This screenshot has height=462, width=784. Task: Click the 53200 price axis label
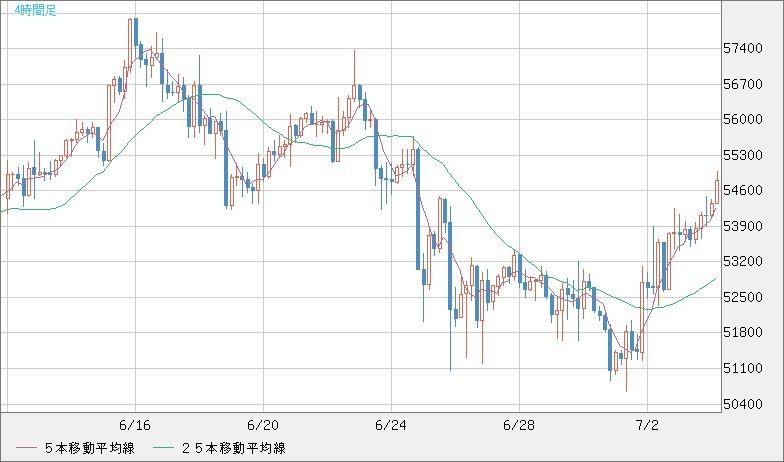(x=743, y=262)
